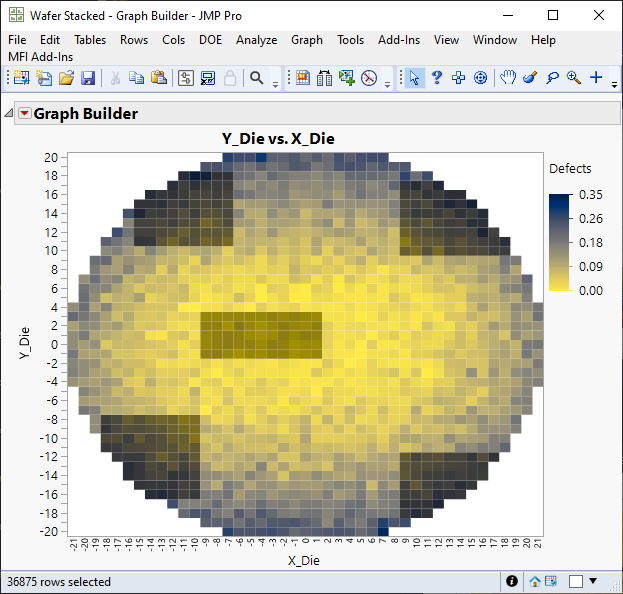Viewport: 623px width, 594px height.
Task: Expand the graph toolbar overflow arrow
Action: point(387,84)
